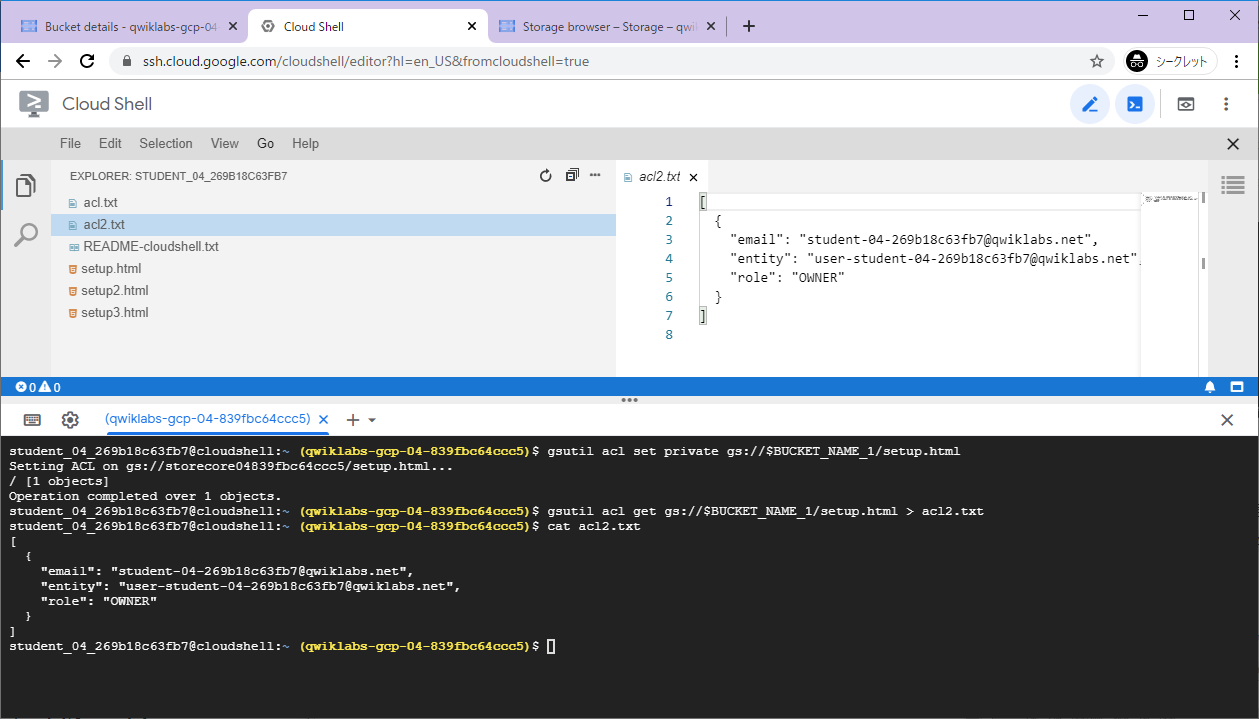Open Explorer more actions ellipsis
Viewport: 1259px width, 719px height.
595,175
